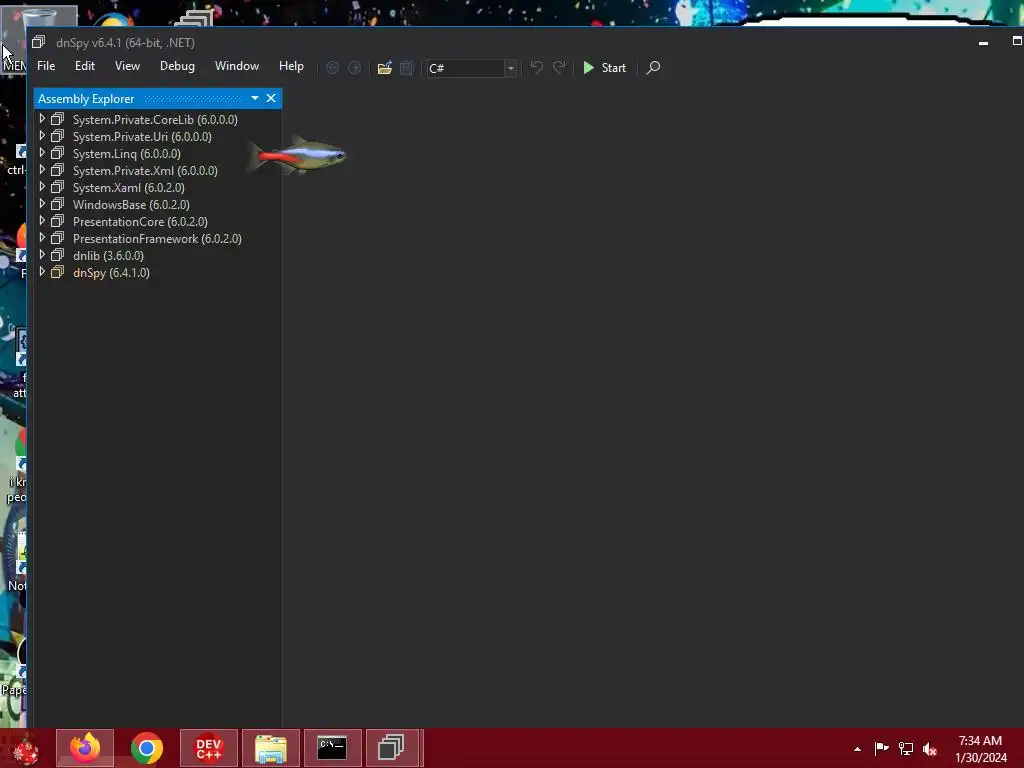Expand System.Private.Uri node

[42, 136]
